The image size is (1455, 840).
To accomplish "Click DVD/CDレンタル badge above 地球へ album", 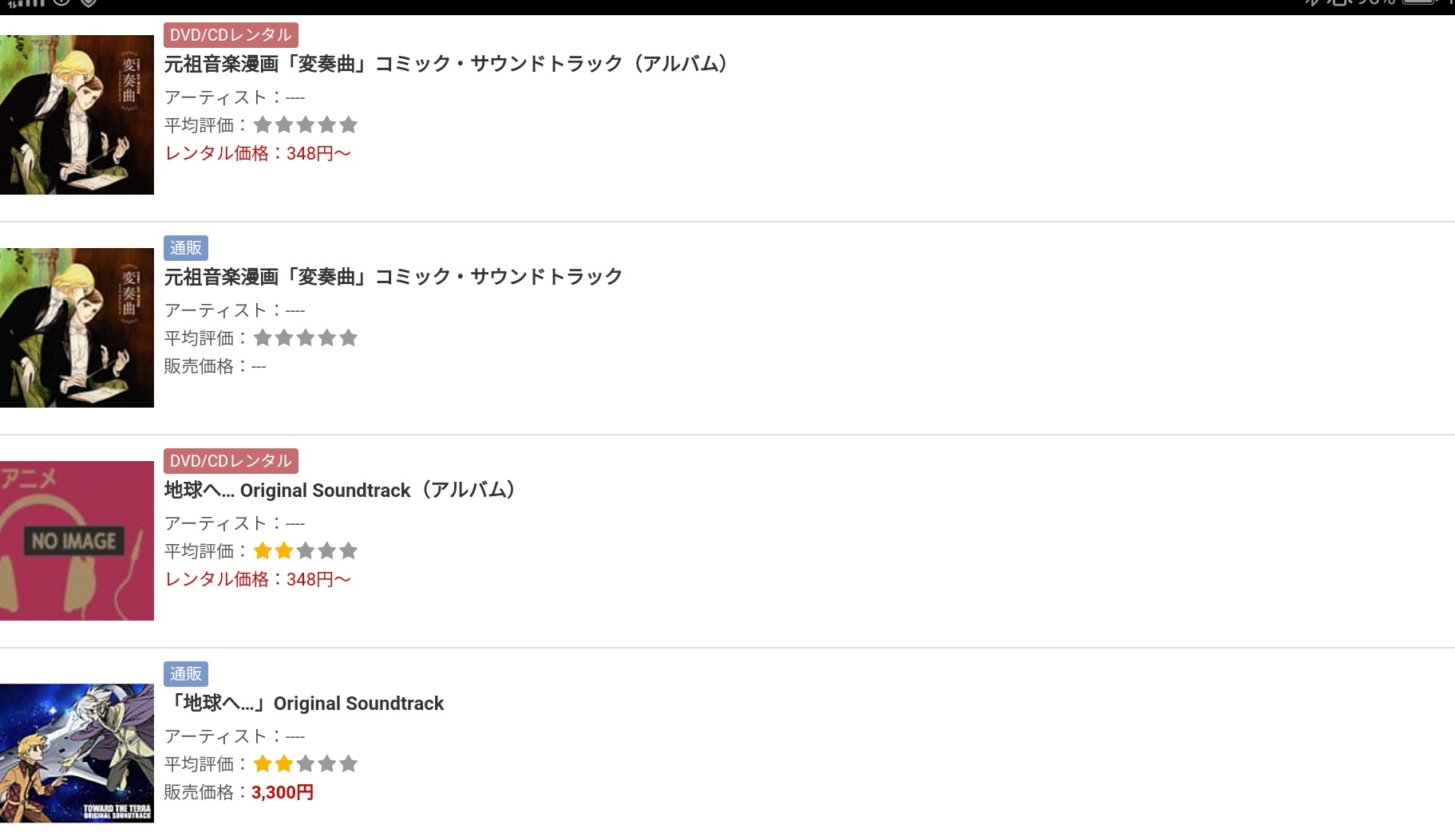I will (x=231, y=461).
